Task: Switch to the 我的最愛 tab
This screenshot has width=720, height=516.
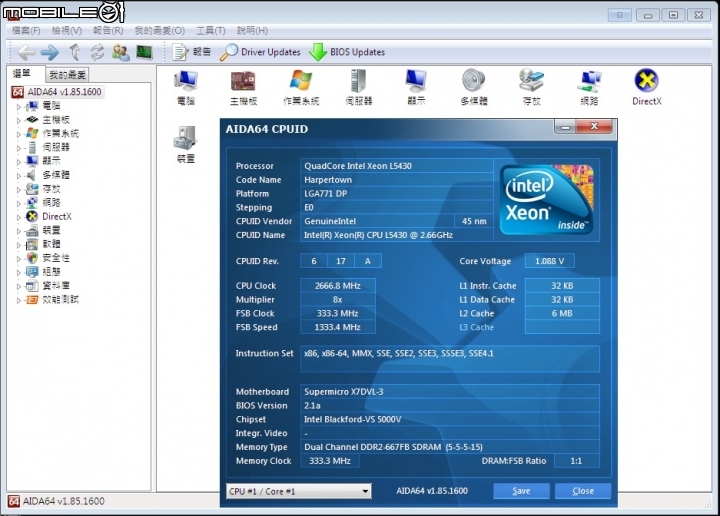Action: pyautogui.click(x=68, y=75)
